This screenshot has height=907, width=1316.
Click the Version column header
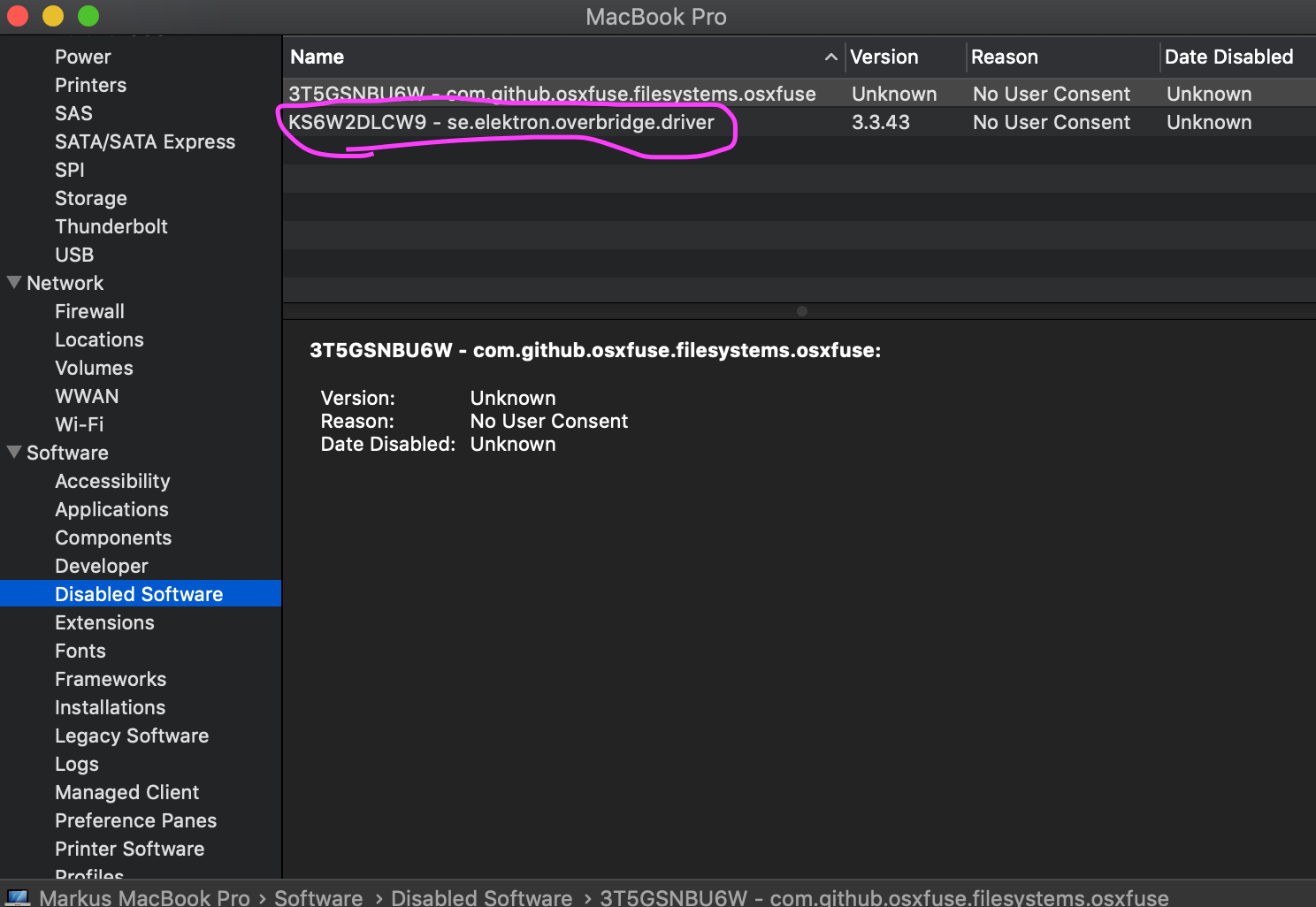point(884,57)
